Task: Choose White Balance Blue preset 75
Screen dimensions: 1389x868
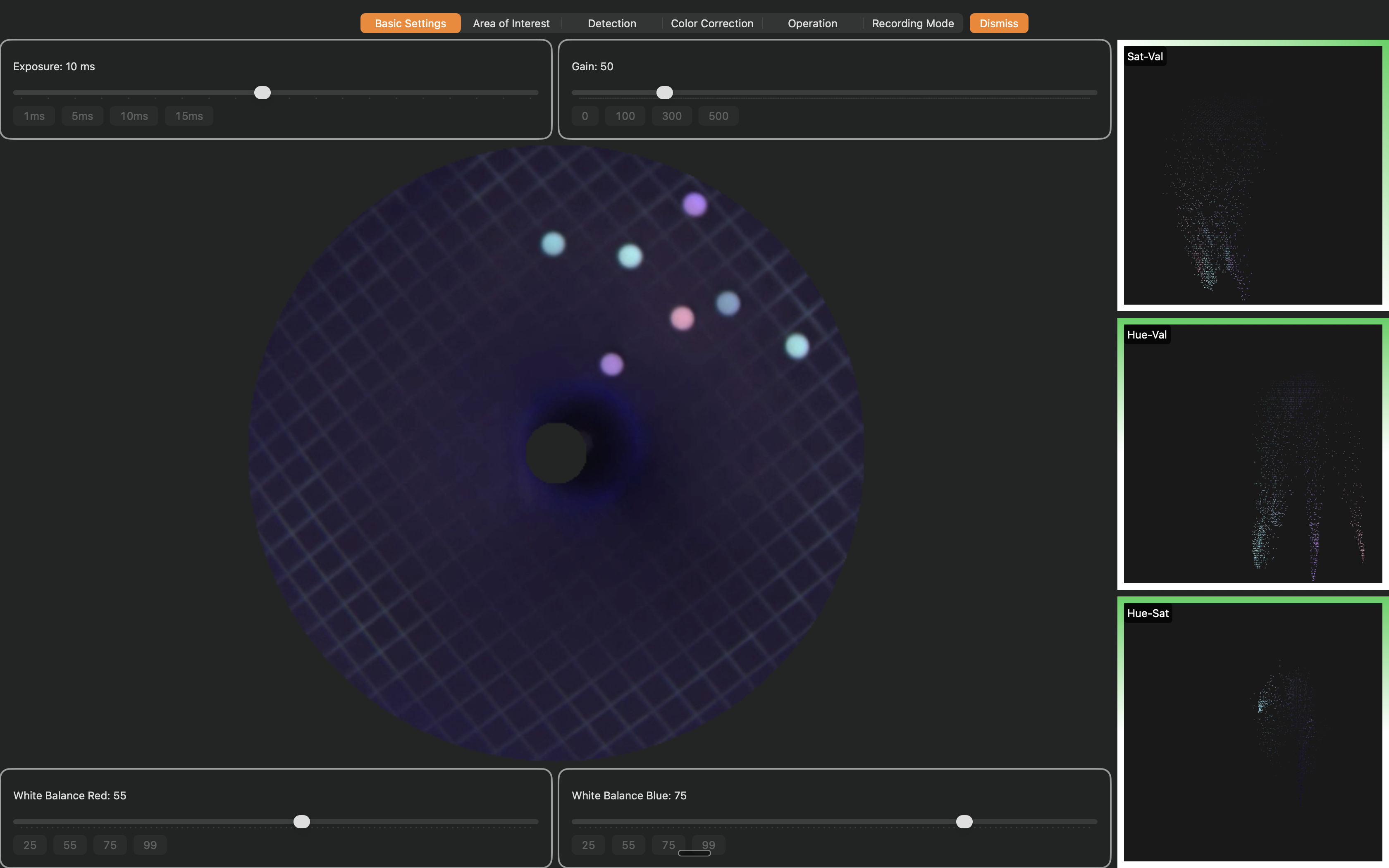Action: click(668, 845)
